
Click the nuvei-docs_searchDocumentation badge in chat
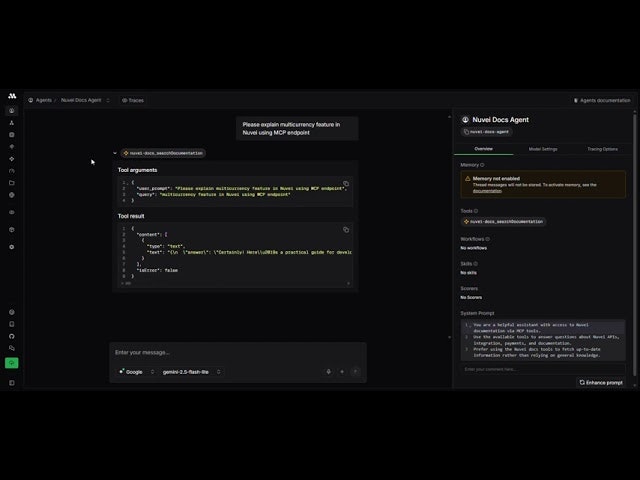click(x=163, y=153)
